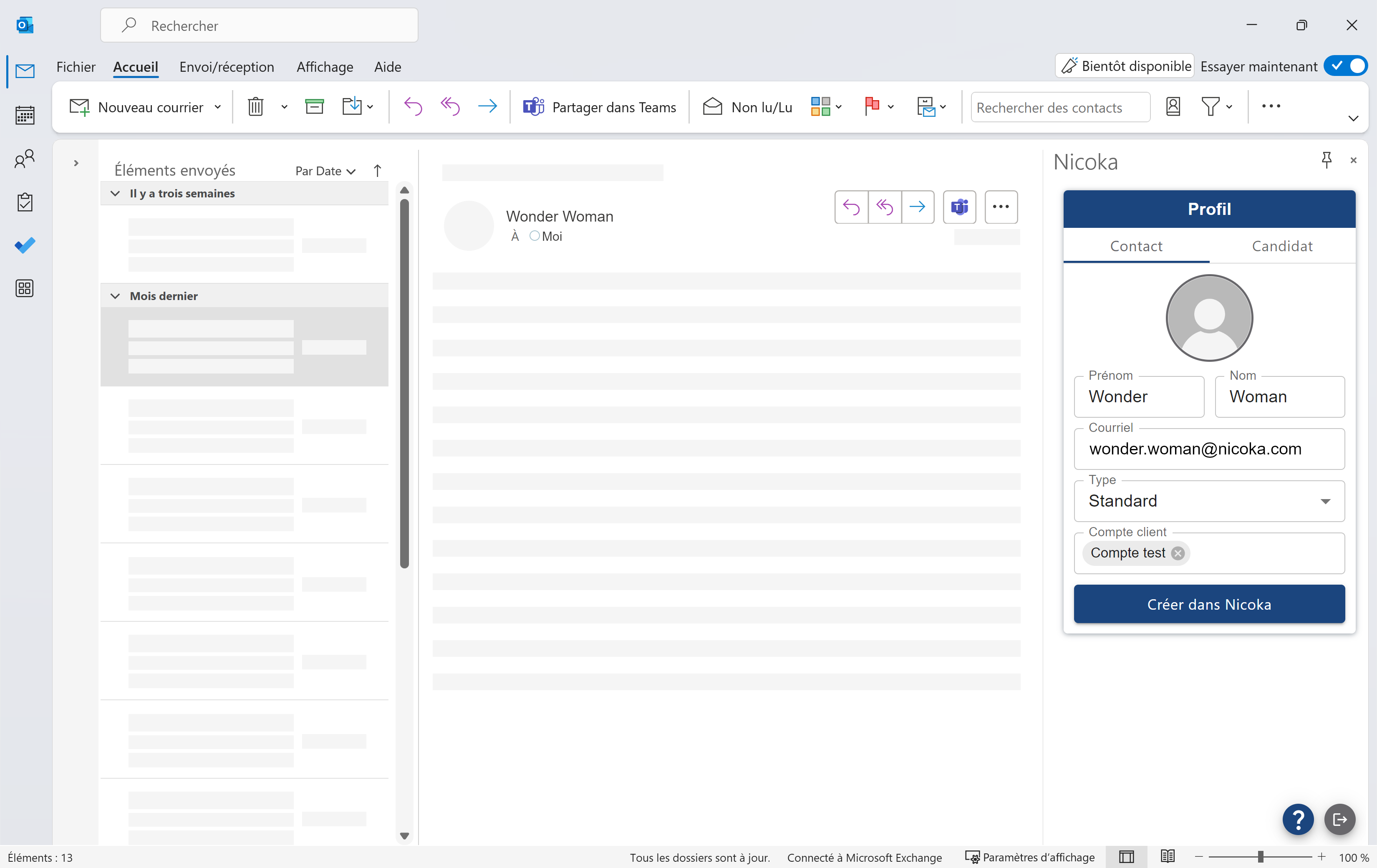The height and width of the screenshot is (868, 1377).
Task: Open the Accueil ribbon tab
Action: coord(136,67)
